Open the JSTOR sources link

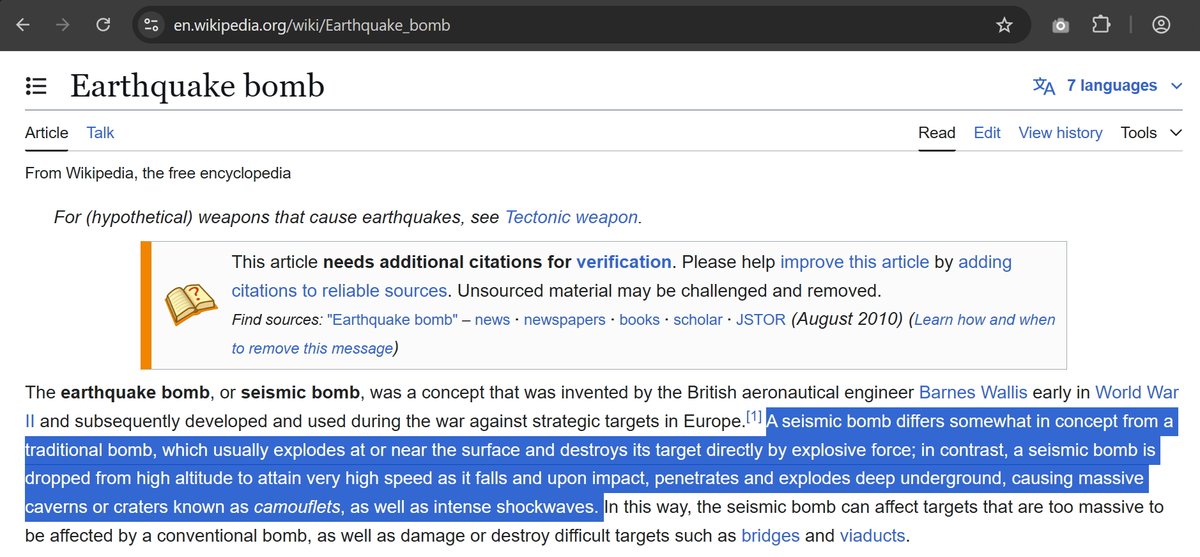(x=761, y=320)
